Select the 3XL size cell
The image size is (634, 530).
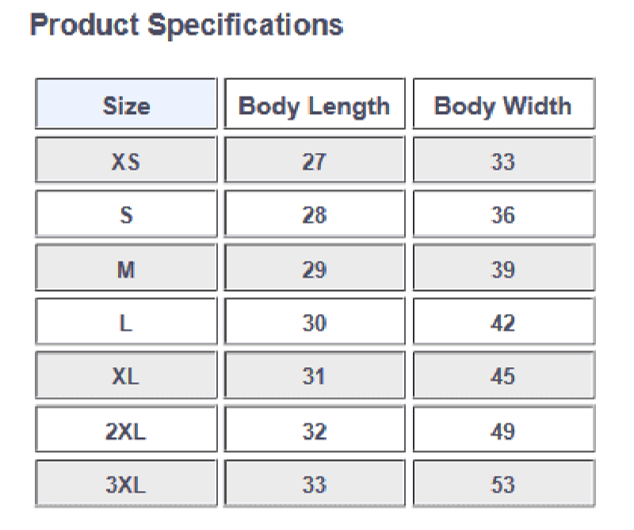click(x=126, y=485)
